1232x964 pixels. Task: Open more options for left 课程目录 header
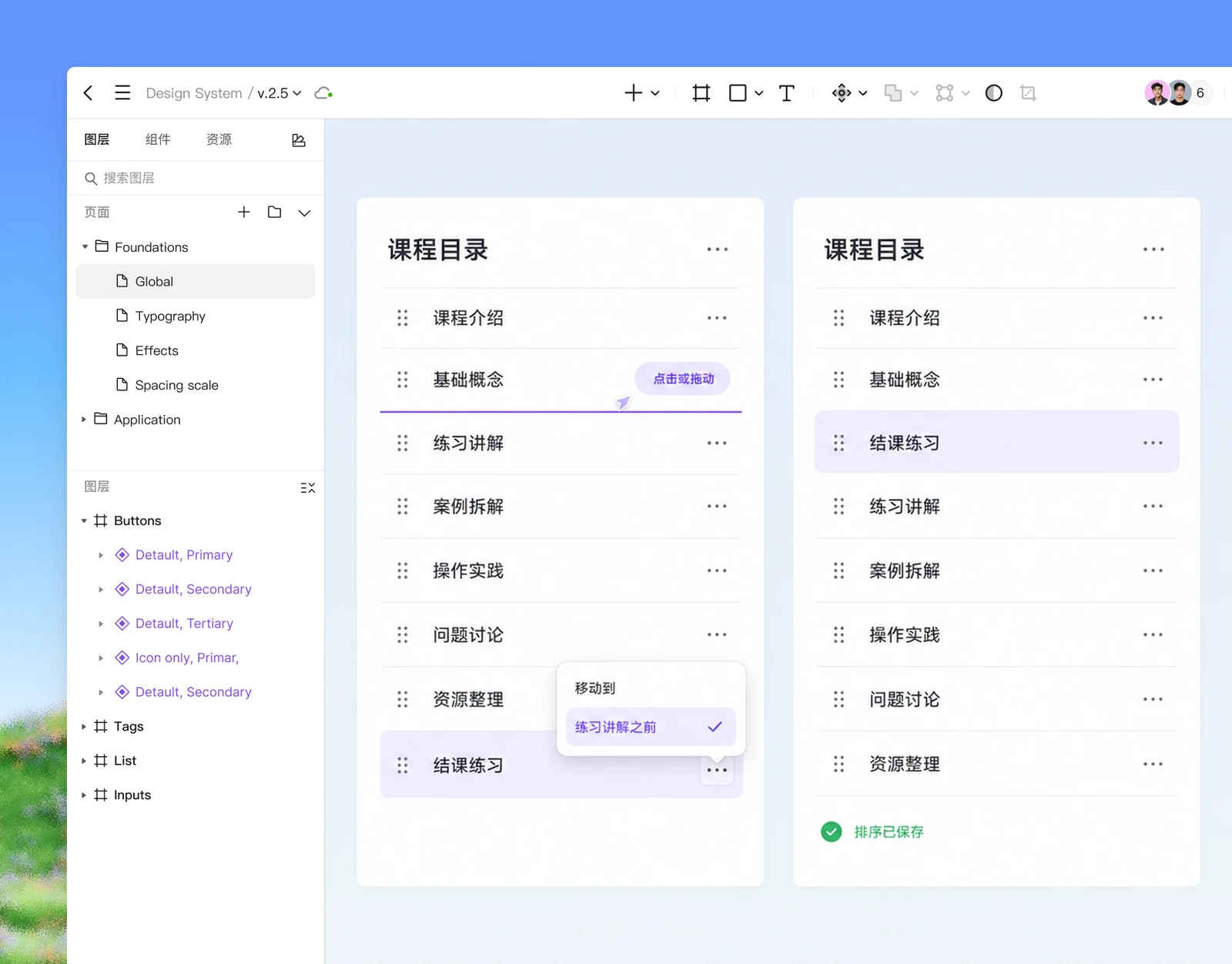[718, 249]
